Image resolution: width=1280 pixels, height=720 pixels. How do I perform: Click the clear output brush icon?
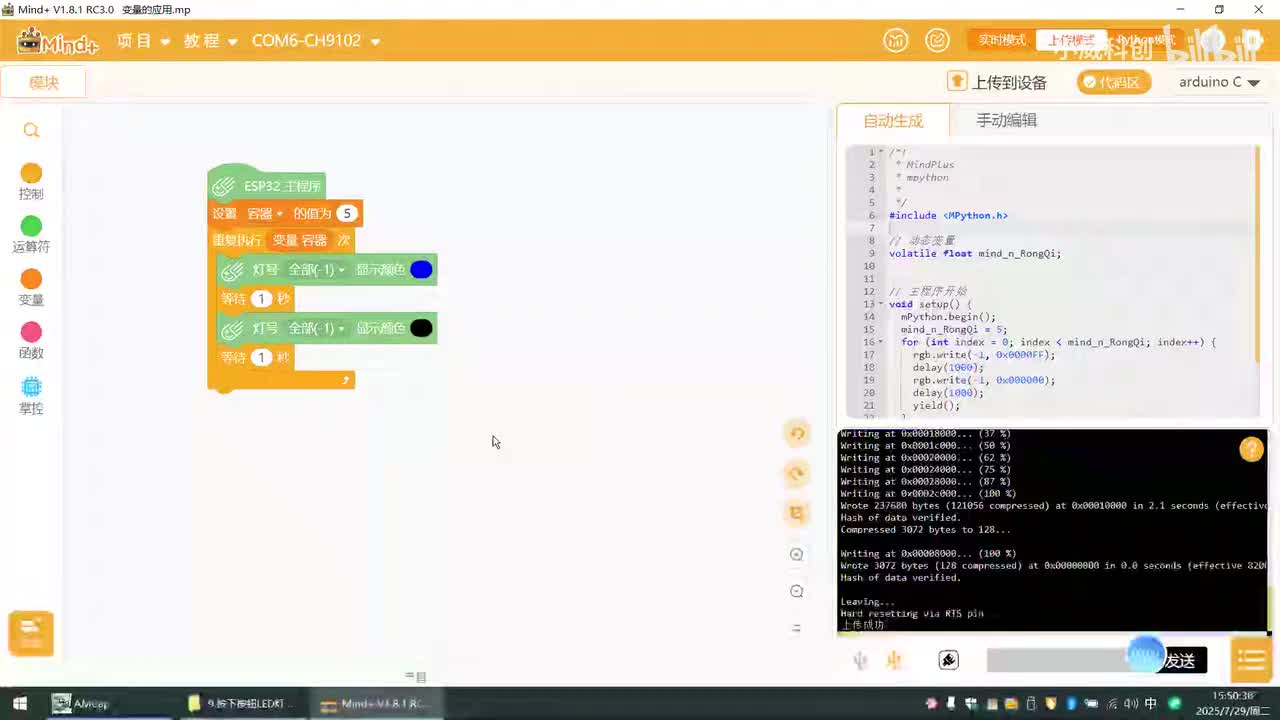949,660
